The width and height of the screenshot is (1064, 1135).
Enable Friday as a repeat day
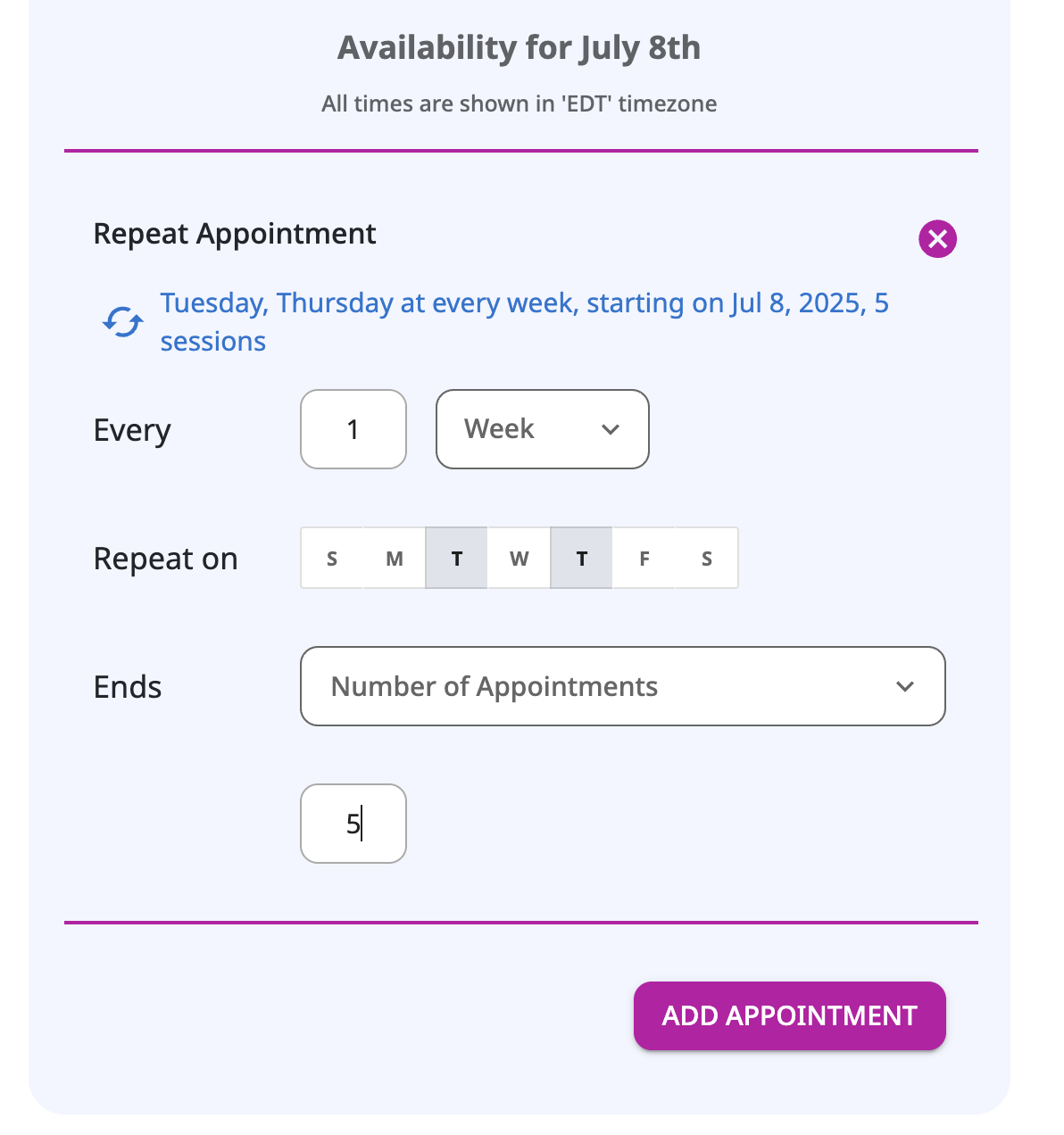[644, 559]
